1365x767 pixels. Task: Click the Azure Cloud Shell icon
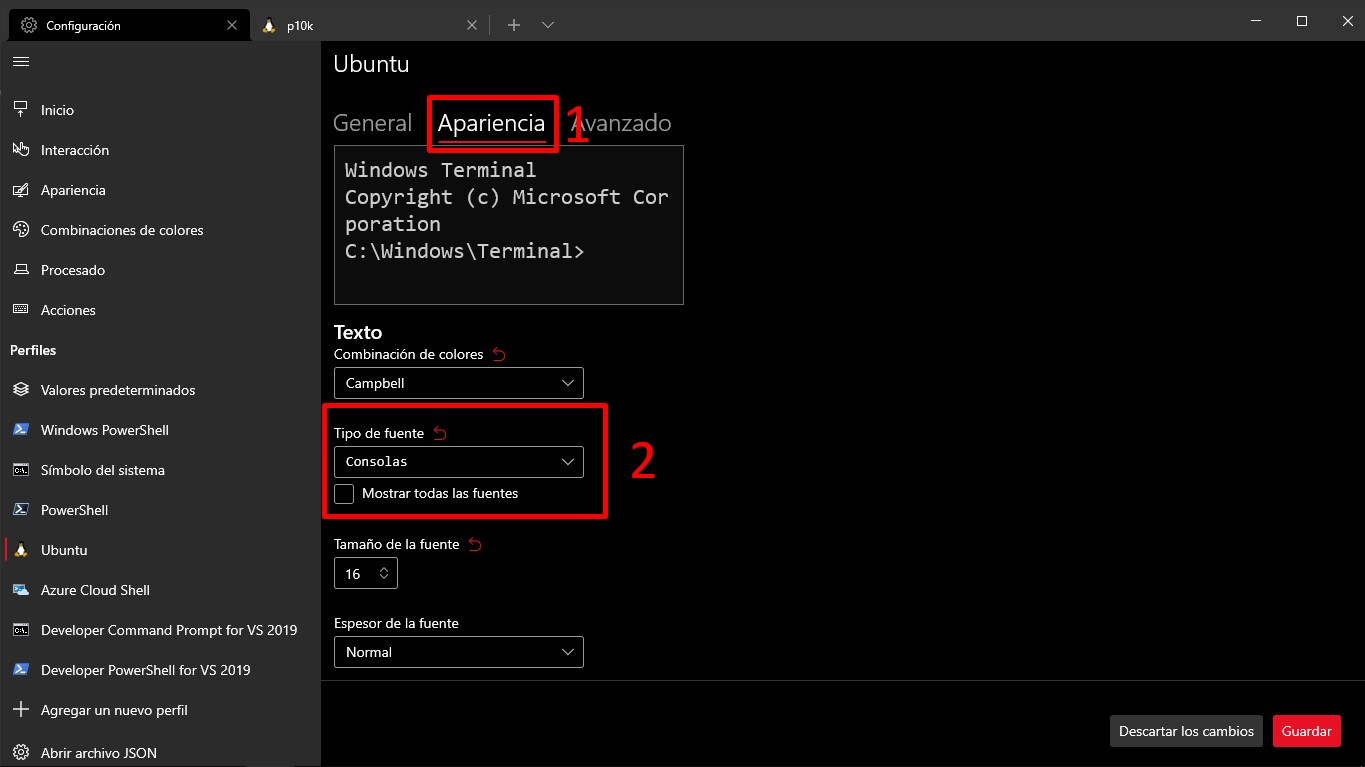click(21, 590)
